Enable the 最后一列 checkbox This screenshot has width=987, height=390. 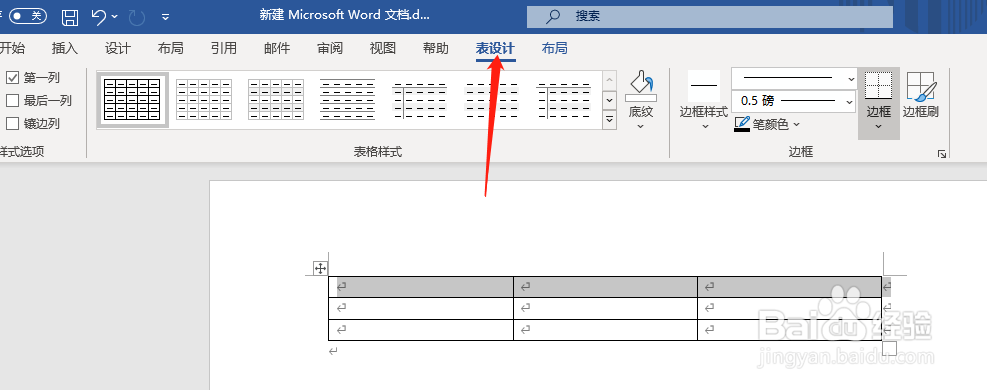pyautogui.click(x=13, y=101)
